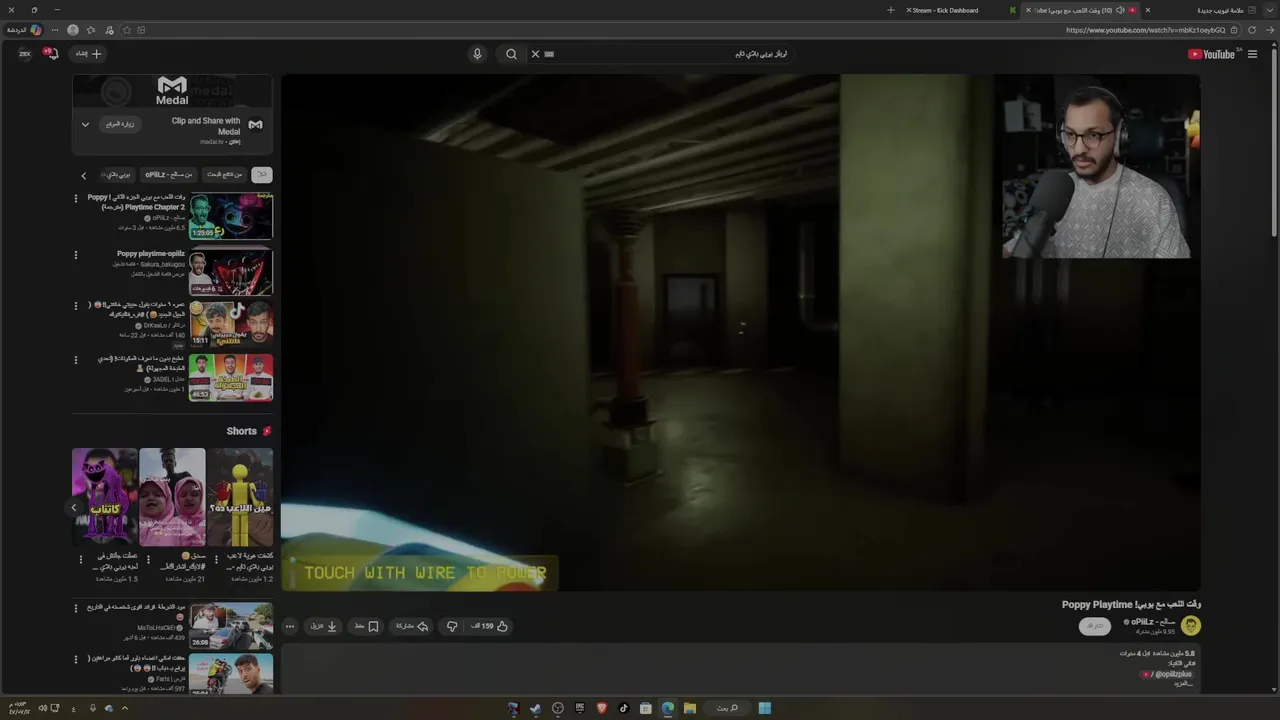Image resolution: width=1280 pixels, height=720 pixels.
Task: Expand the video description with more
Action: tap(1184, 684)
